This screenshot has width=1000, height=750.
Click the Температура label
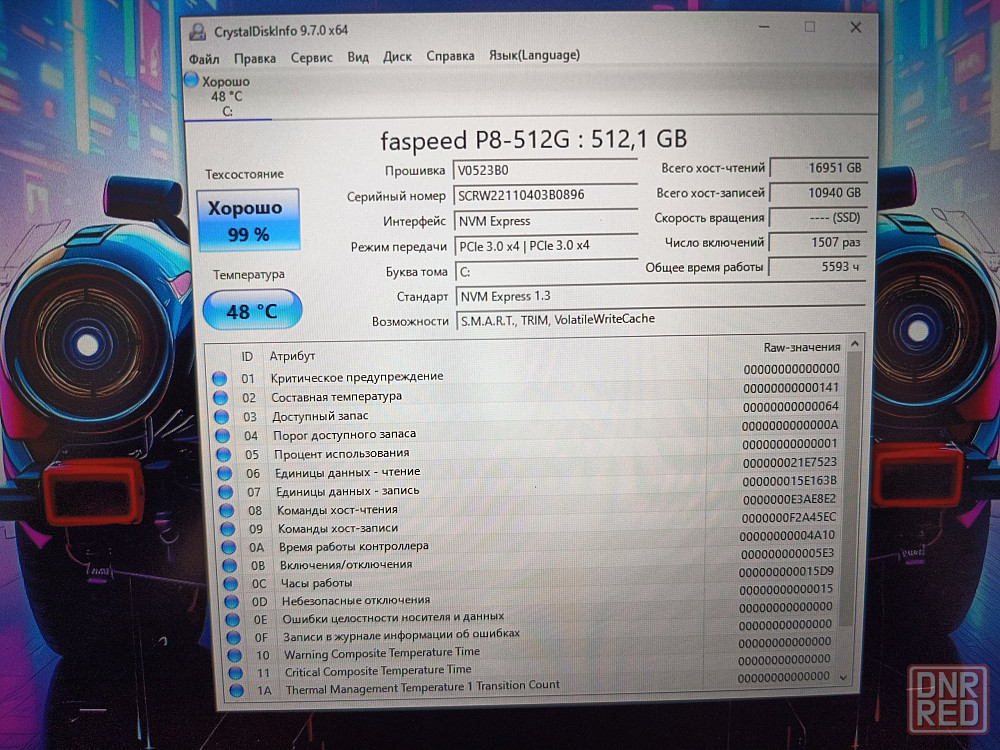249,275
